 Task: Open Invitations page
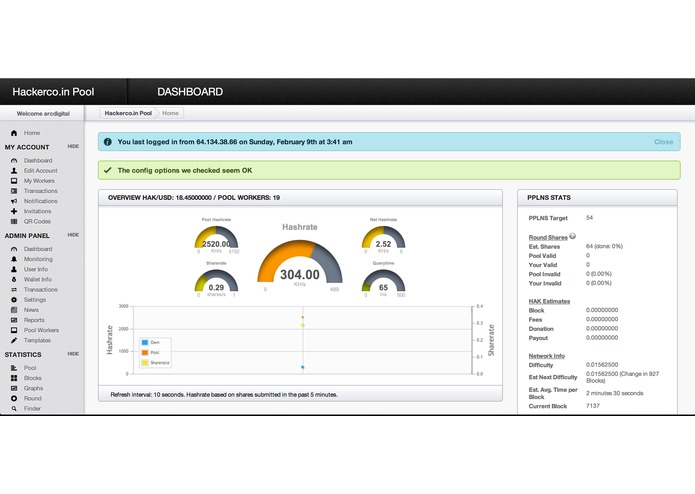[37, 211]
